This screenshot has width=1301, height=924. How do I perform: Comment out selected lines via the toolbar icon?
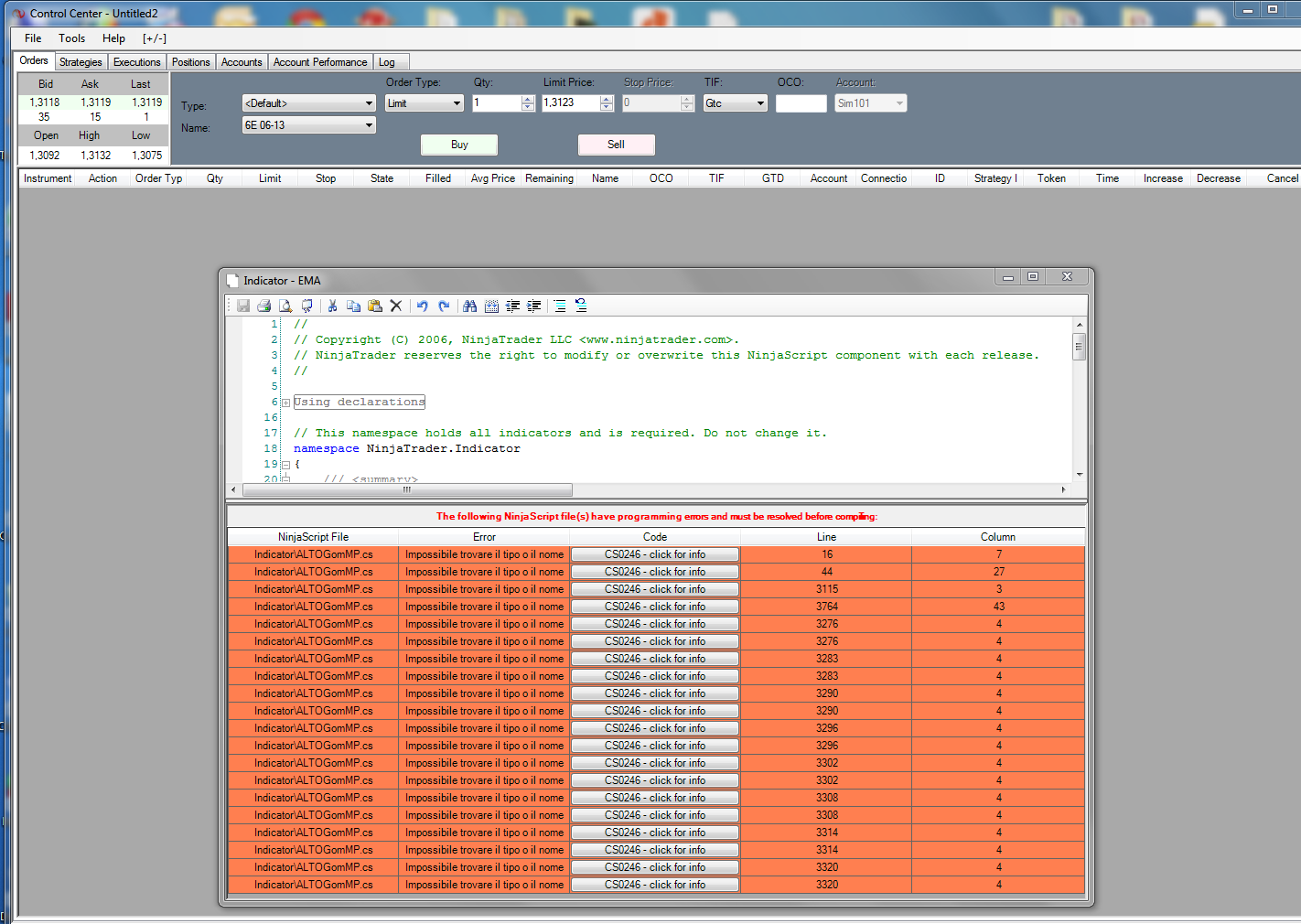click(x=560, y=306)
